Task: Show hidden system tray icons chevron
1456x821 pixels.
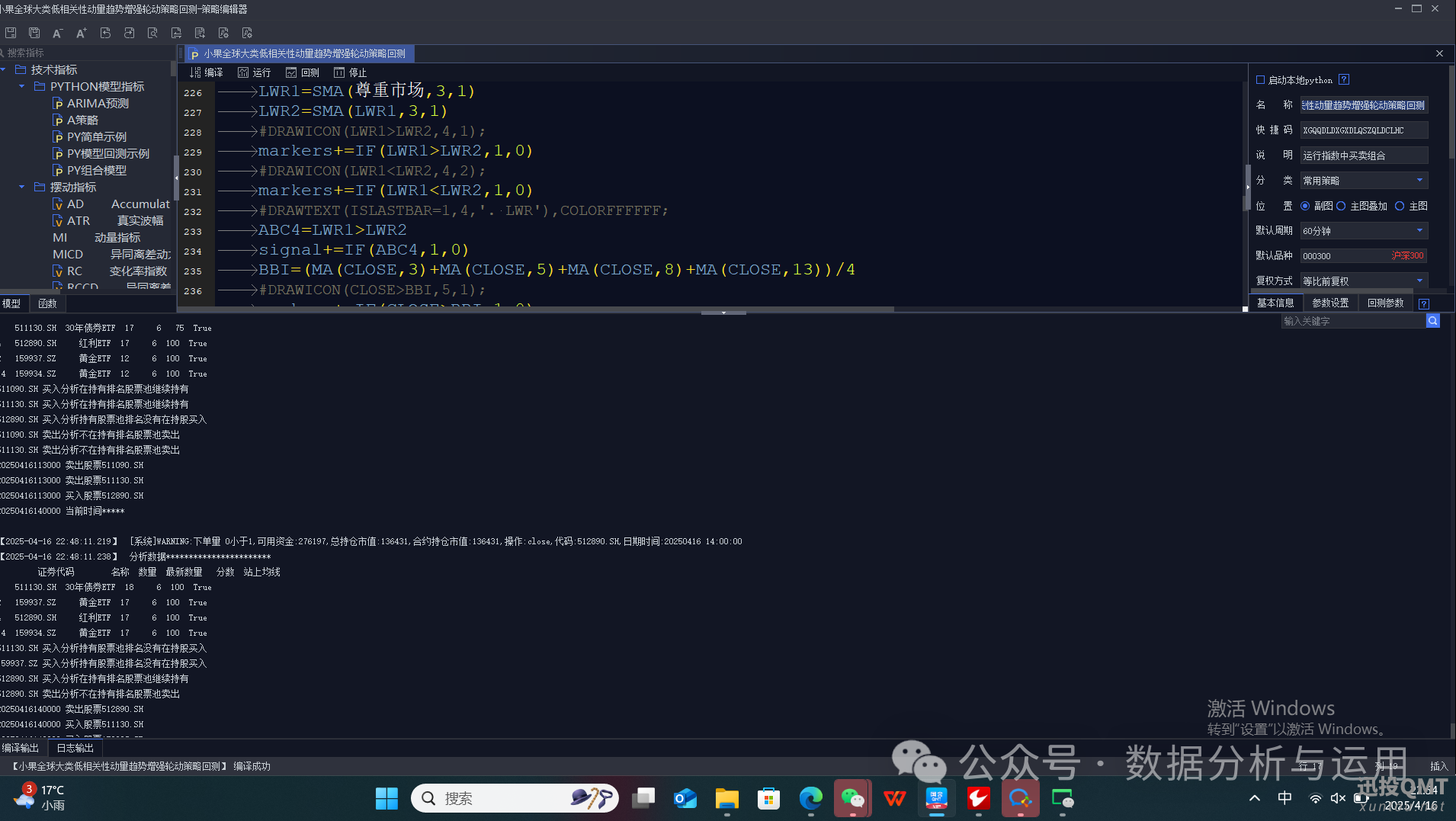Action: (1255, 798)
